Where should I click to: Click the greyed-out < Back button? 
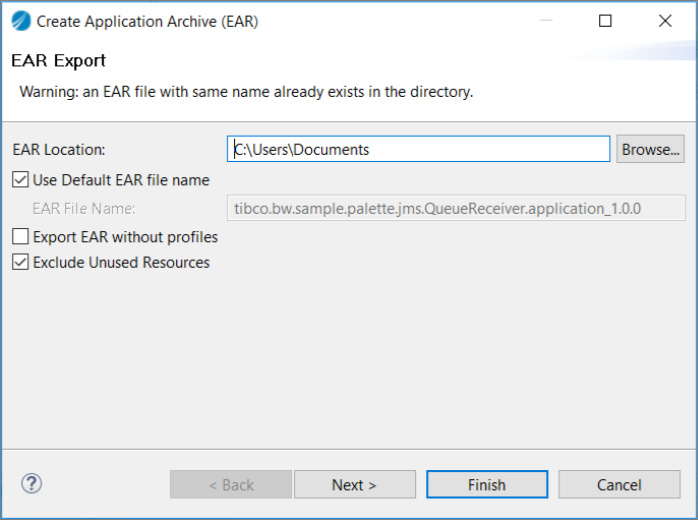coord(231,484)
